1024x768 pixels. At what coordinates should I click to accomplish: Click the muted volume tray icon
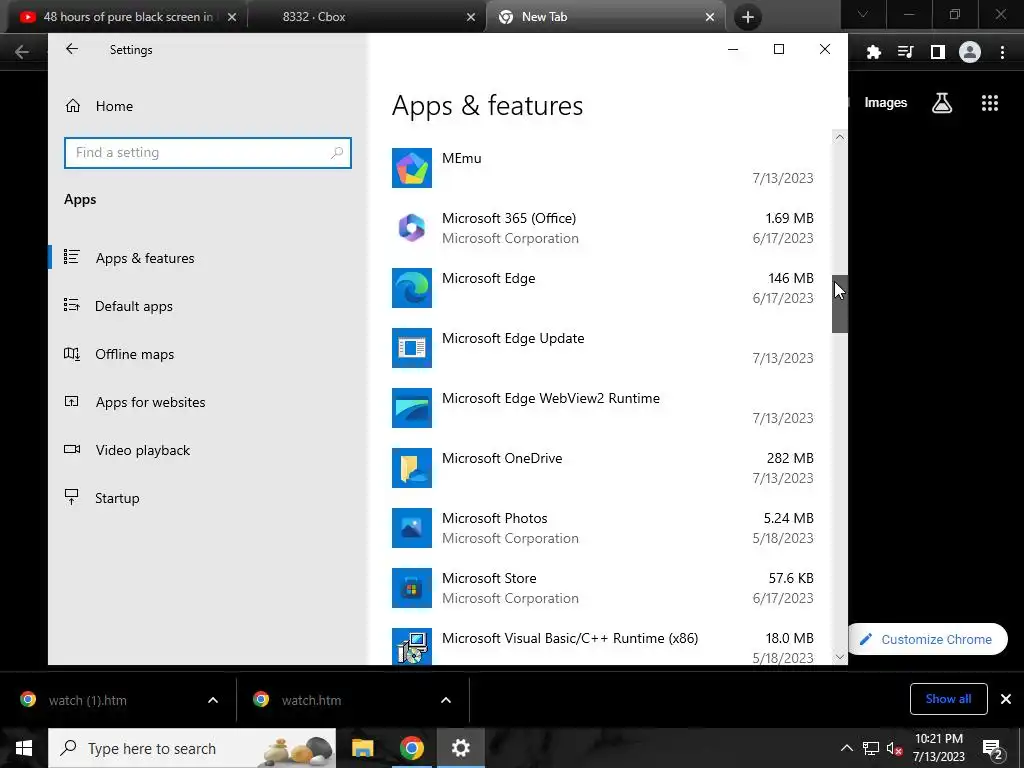[895, 748]
